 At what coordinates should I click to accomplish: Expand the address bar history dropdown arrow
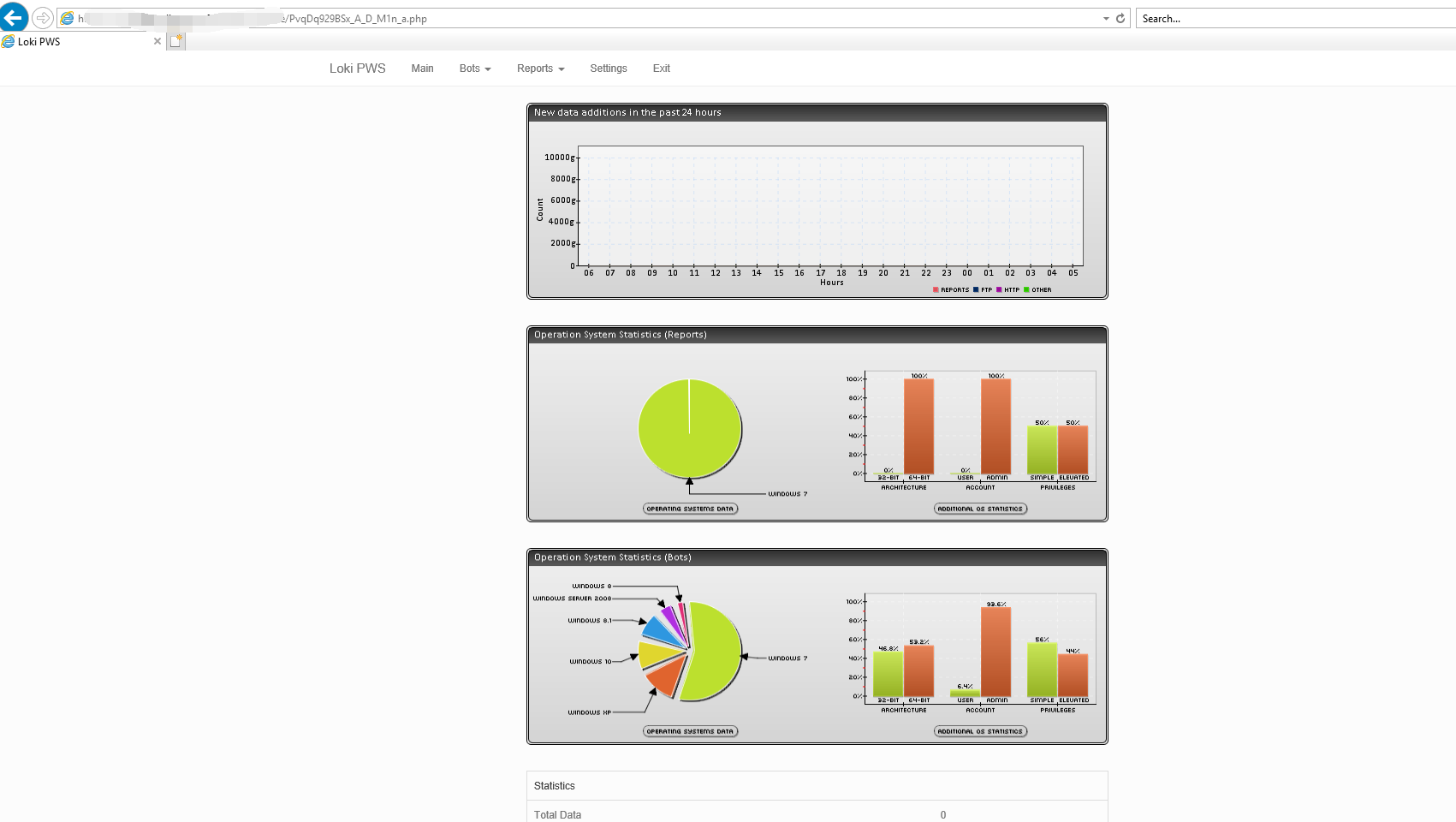[1106, 18]
